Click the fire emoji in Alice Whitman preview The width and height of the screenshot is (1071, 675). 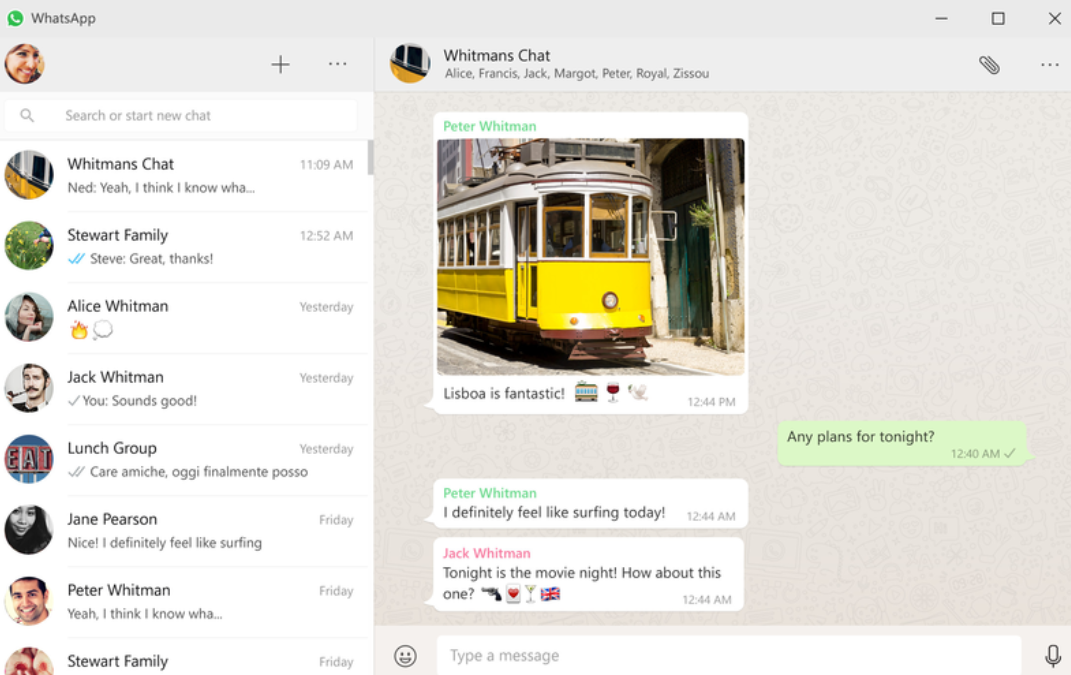79,331
